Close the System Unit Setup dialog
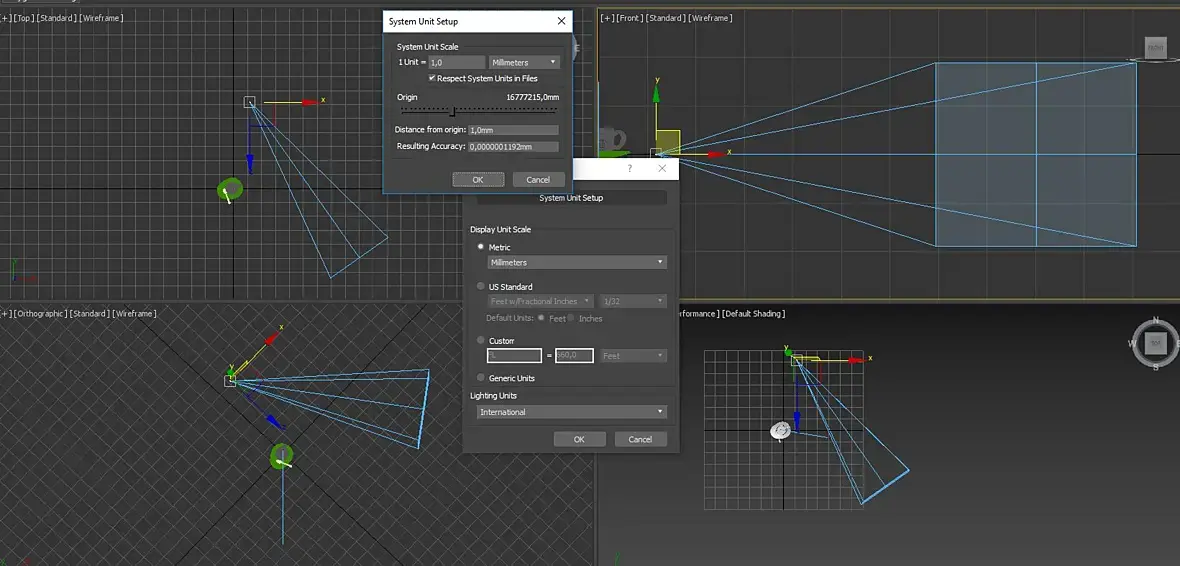 click(x=561, y=21)
